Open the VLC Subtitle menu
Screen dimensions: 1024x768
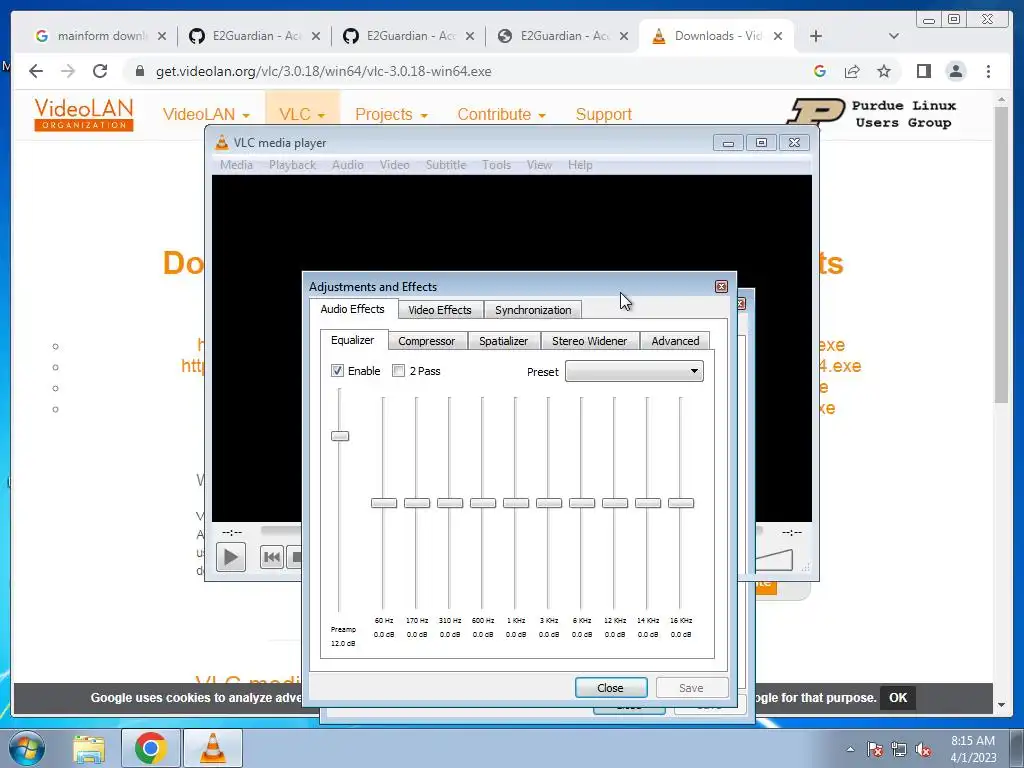pos(445,165)
